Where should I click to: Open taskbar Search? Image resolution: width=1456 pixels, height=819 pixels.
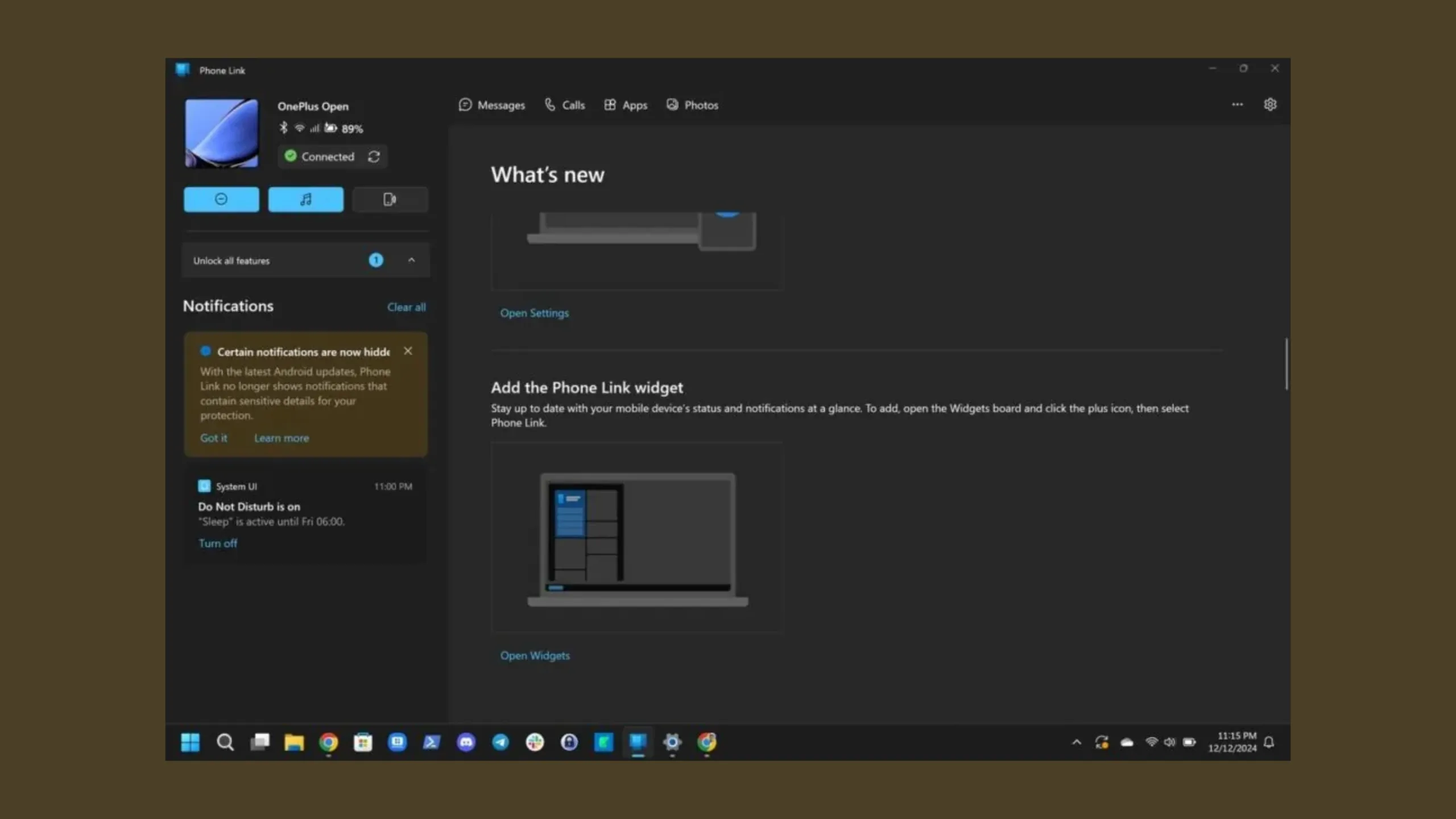pos(225,742)
